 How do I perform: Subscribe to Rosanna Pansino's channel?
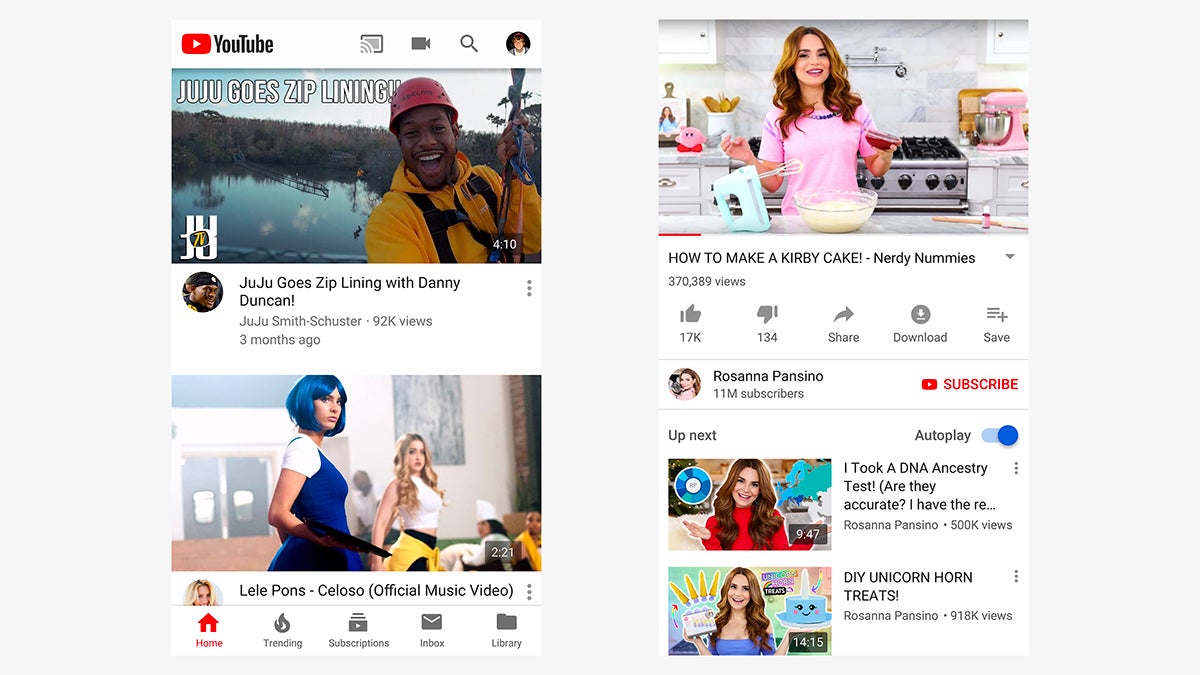[969, 384]
